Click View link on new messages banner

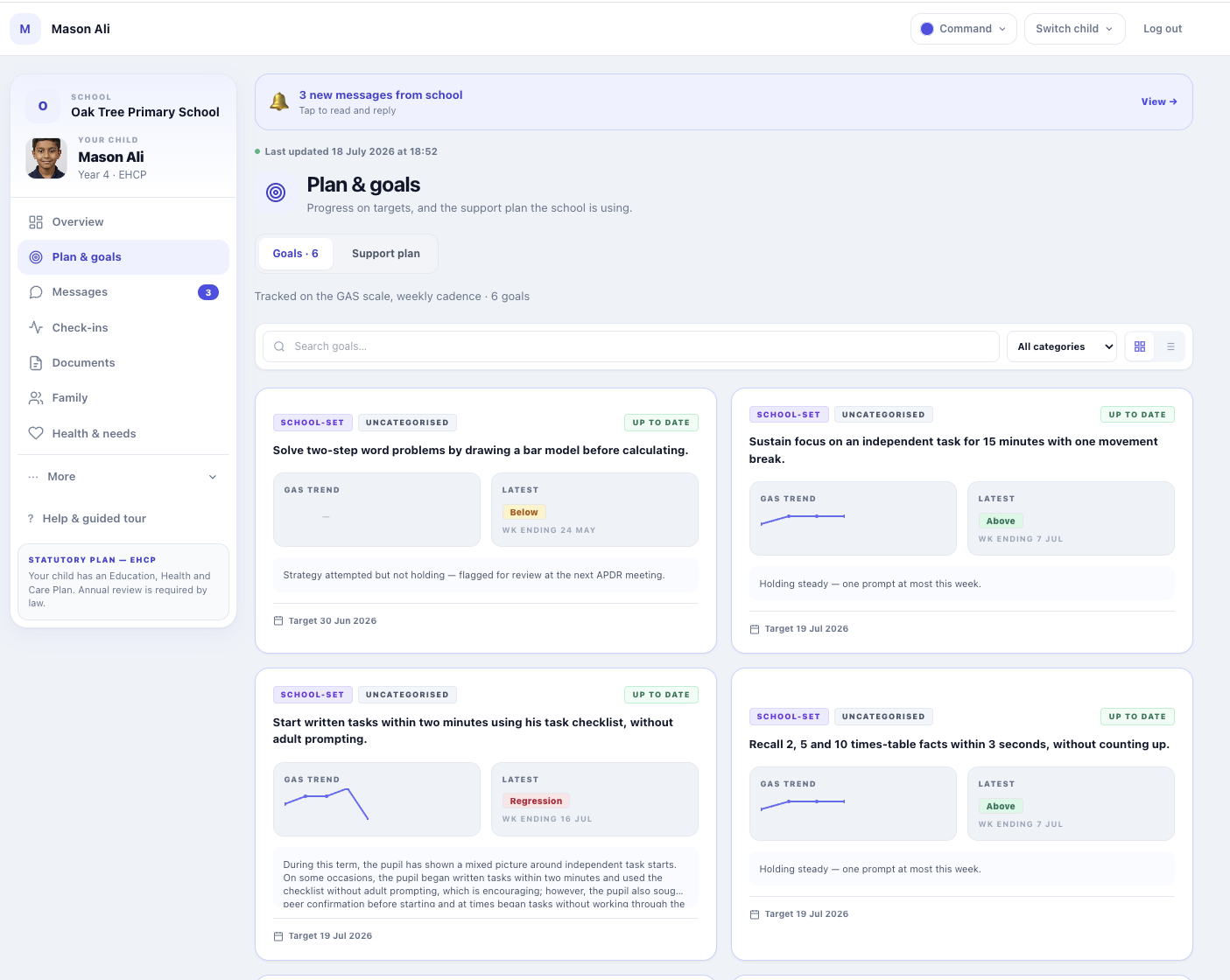pyautogui.click(x=1159, y=102)
